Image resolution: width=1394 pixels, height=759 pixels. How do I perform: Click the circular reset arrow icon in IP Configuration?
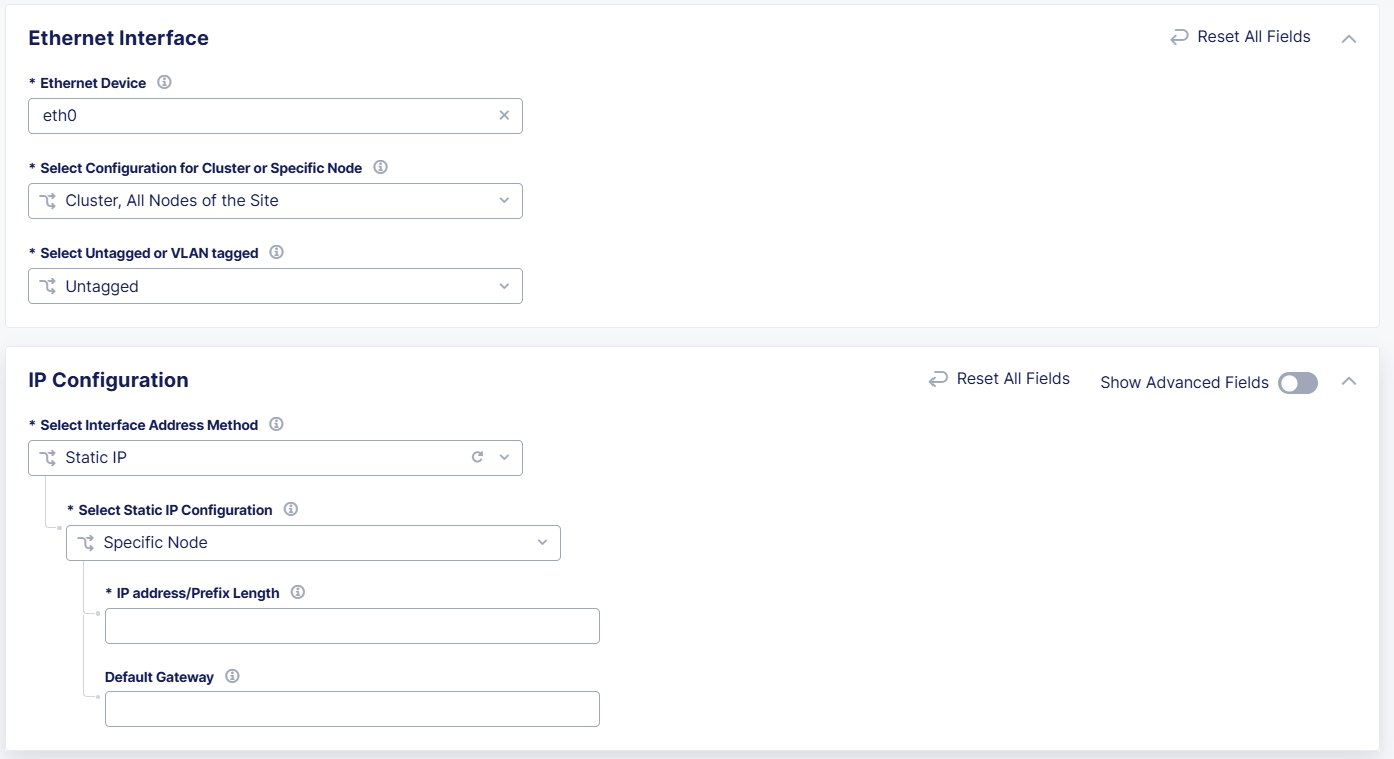click(938, 378)
